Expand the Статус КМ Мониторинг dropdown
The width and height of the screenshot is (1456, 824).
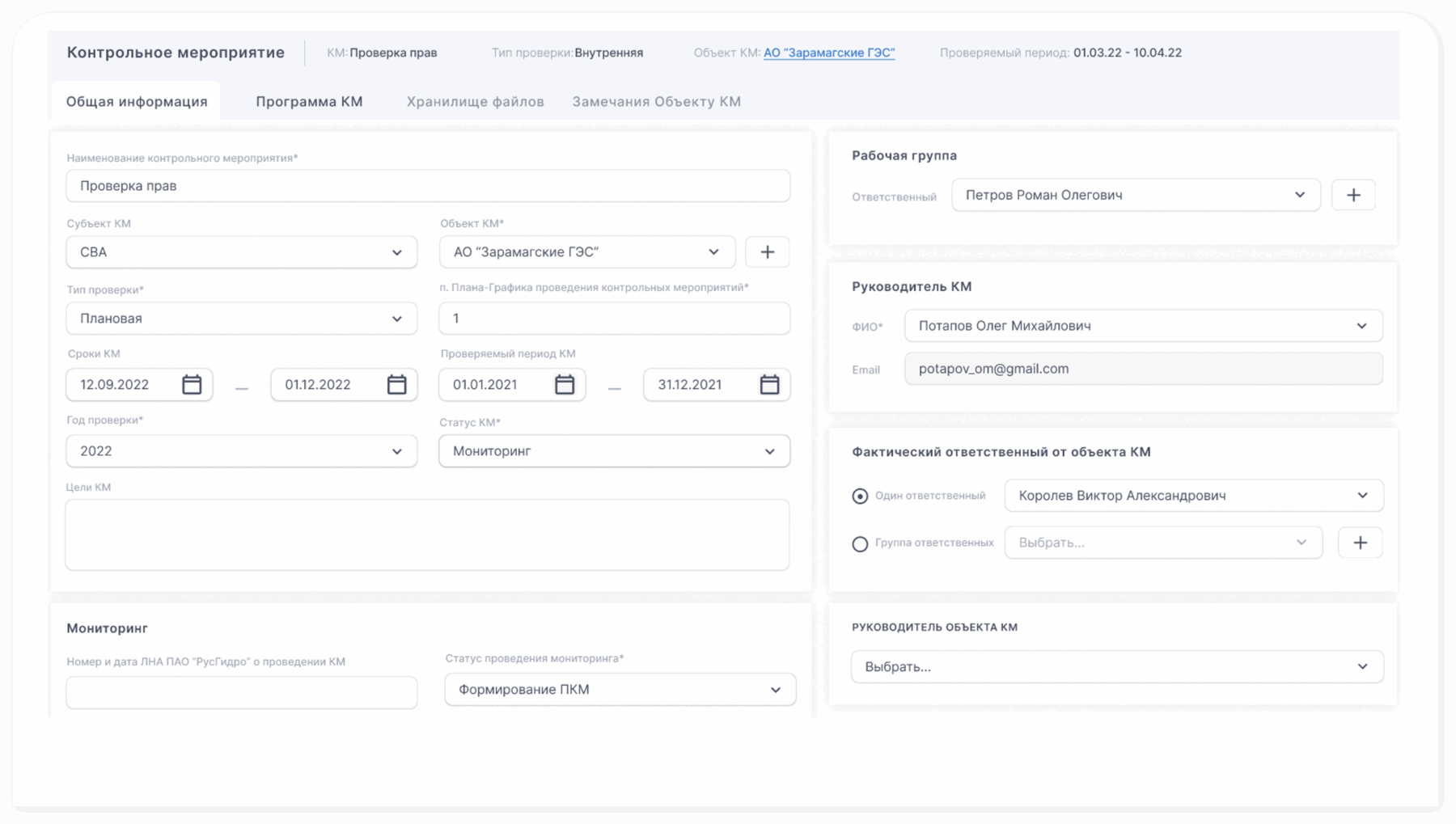[614, 451]
